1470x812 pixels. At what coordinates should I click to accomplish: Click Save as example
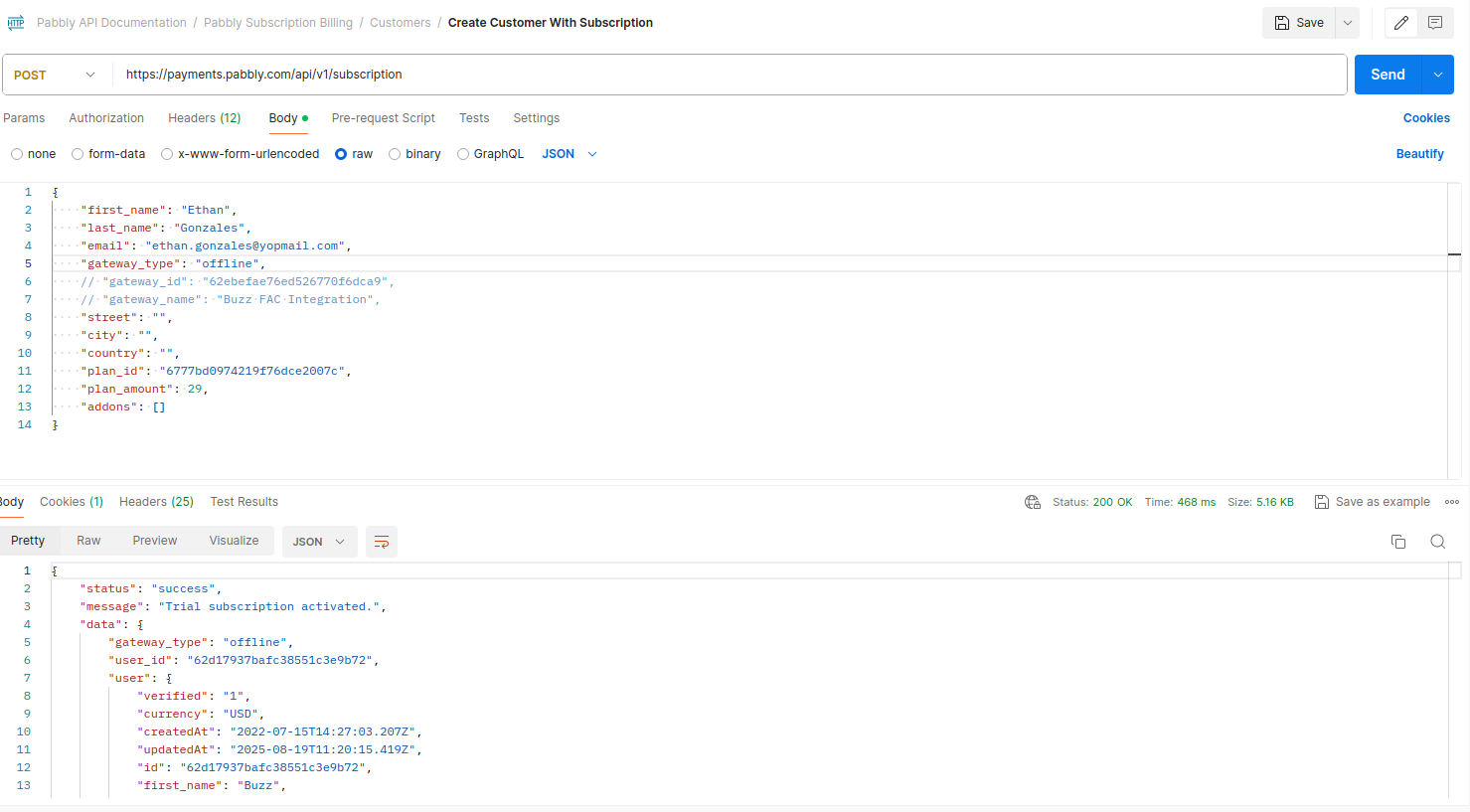click(x=1383, y=502)
